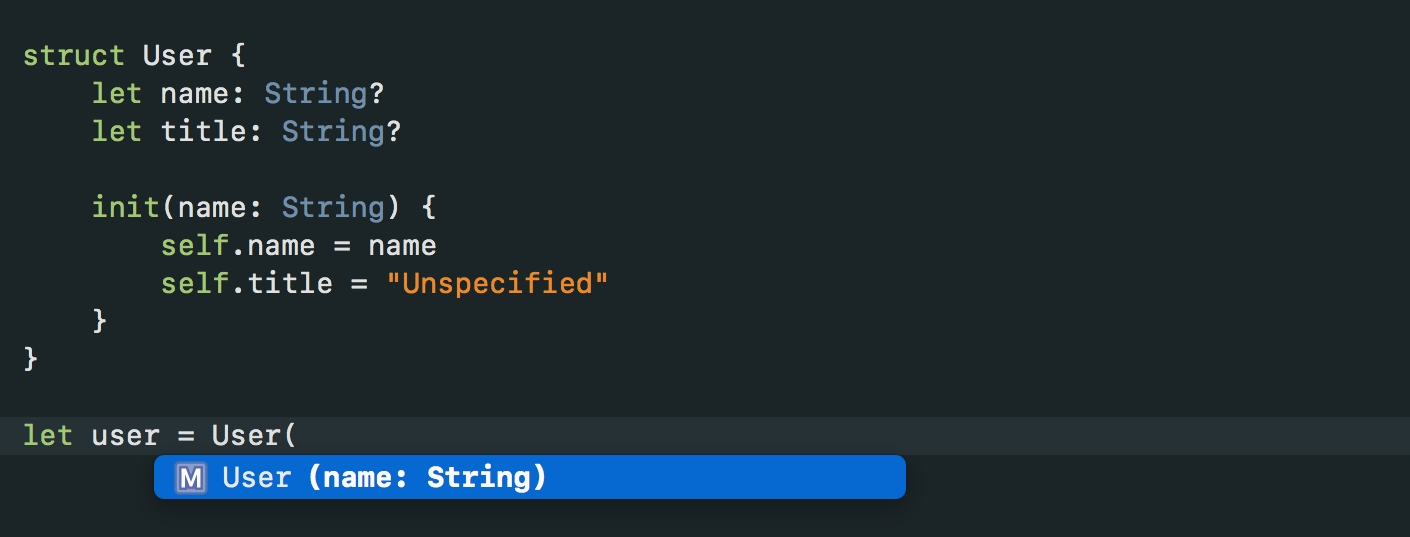The width and height of the screenshot is (1410, 537).
Task: Click the closing brace of the init block
Action: pyautogui.click(x=99, y=321)
